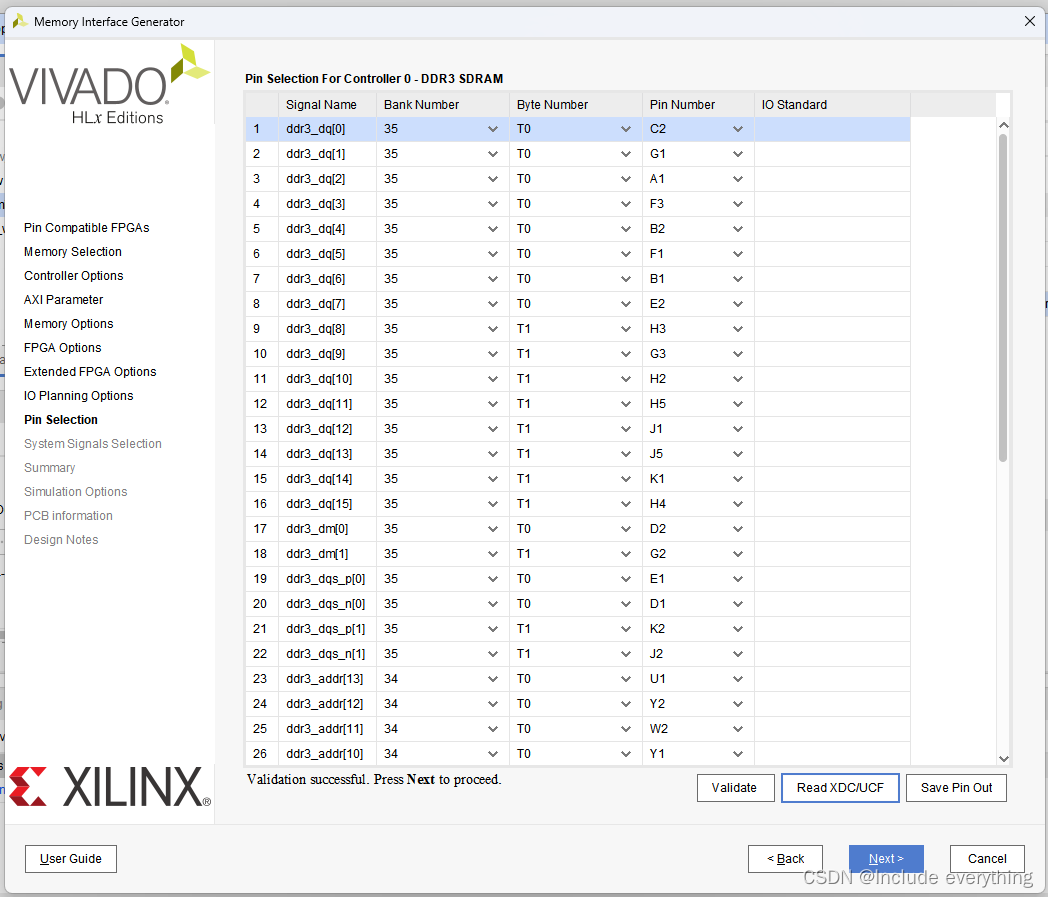Click IO Standard column header

[832, 105]
